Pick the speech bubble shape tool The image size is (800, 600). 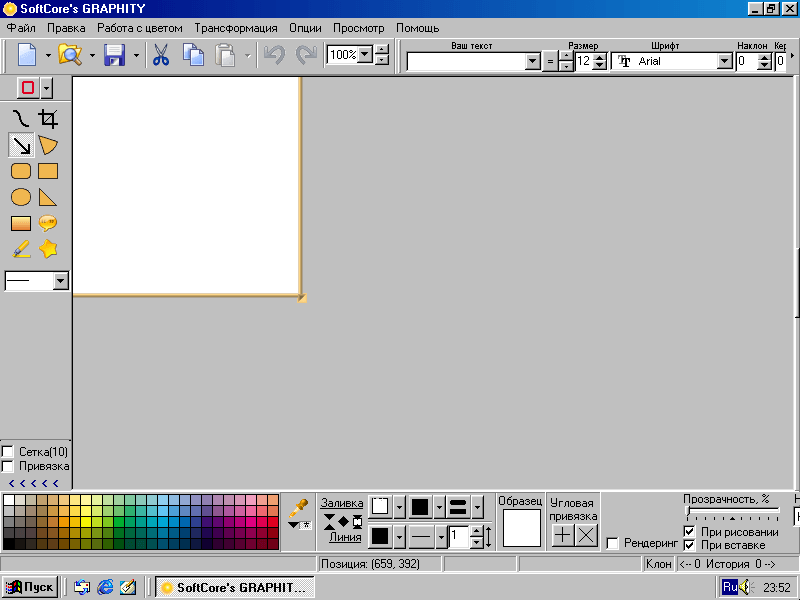pos(48,223)
